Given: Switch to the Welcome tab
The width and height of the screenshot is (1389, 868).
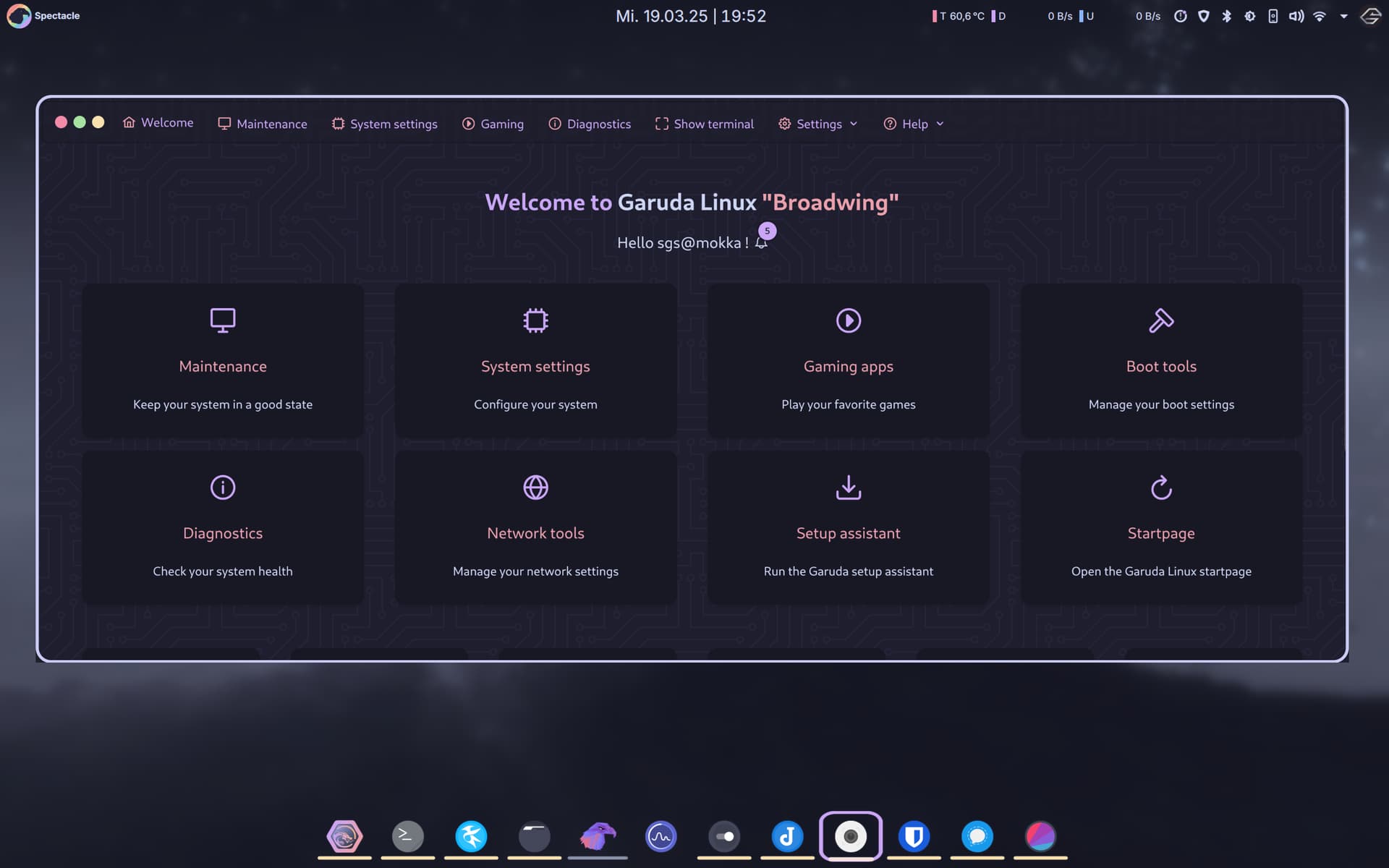Looking at the screenshot, I should (158, 123).
